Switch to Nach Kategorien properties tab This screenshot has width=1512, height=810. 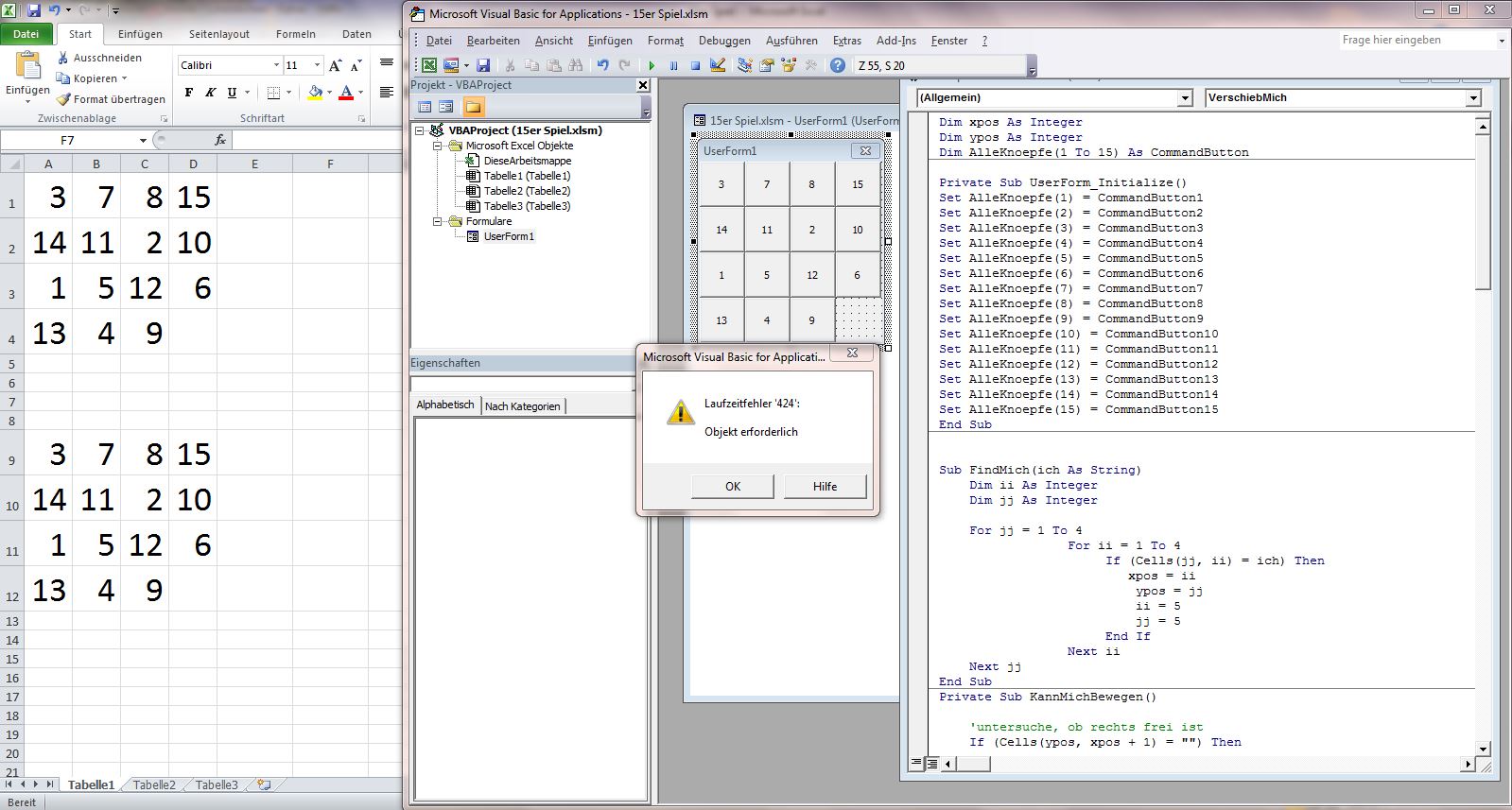tap(523, 406)
